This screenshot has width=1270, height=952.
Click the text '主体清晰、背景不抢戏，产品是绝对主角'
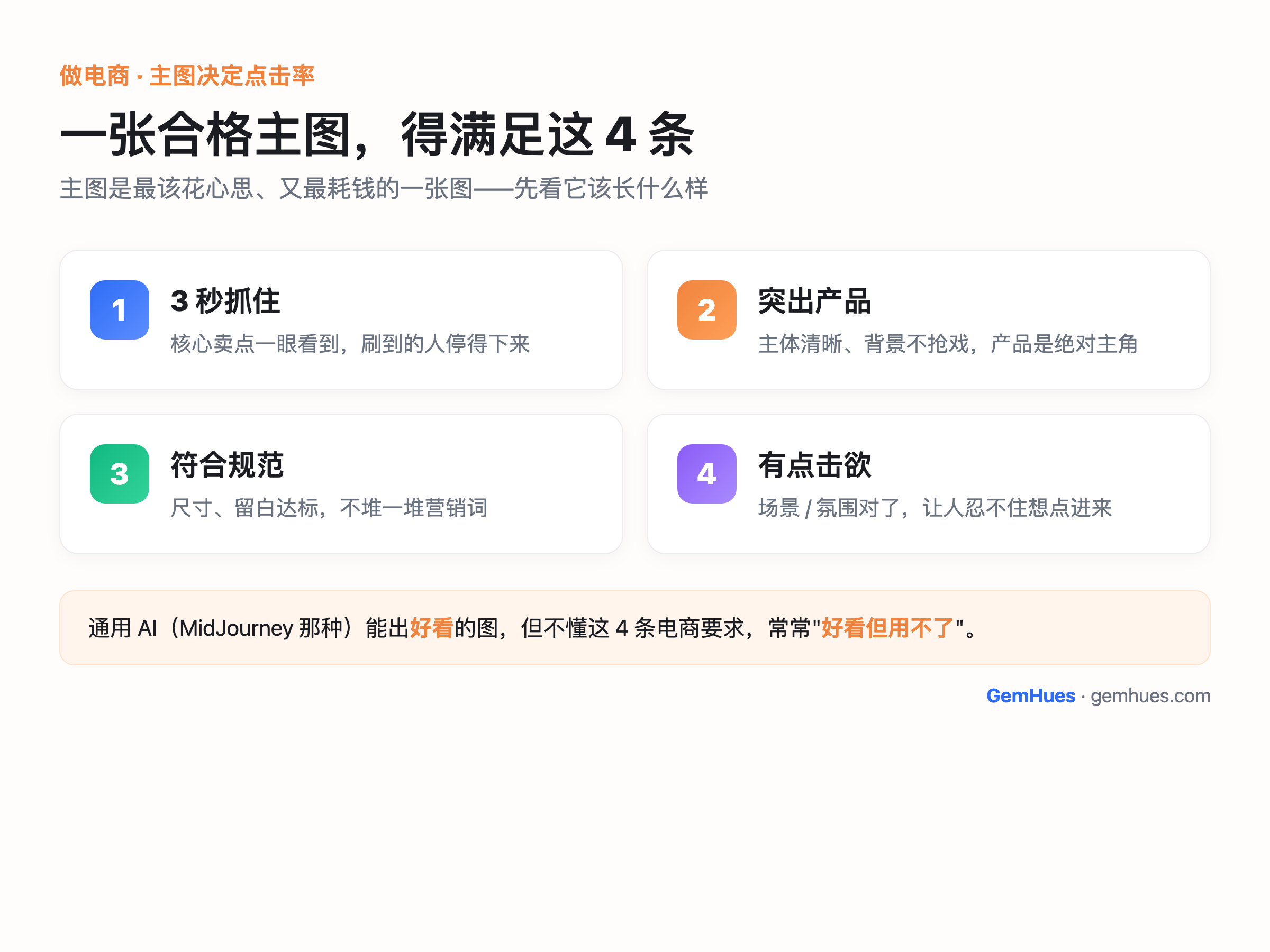pos(948,344)
